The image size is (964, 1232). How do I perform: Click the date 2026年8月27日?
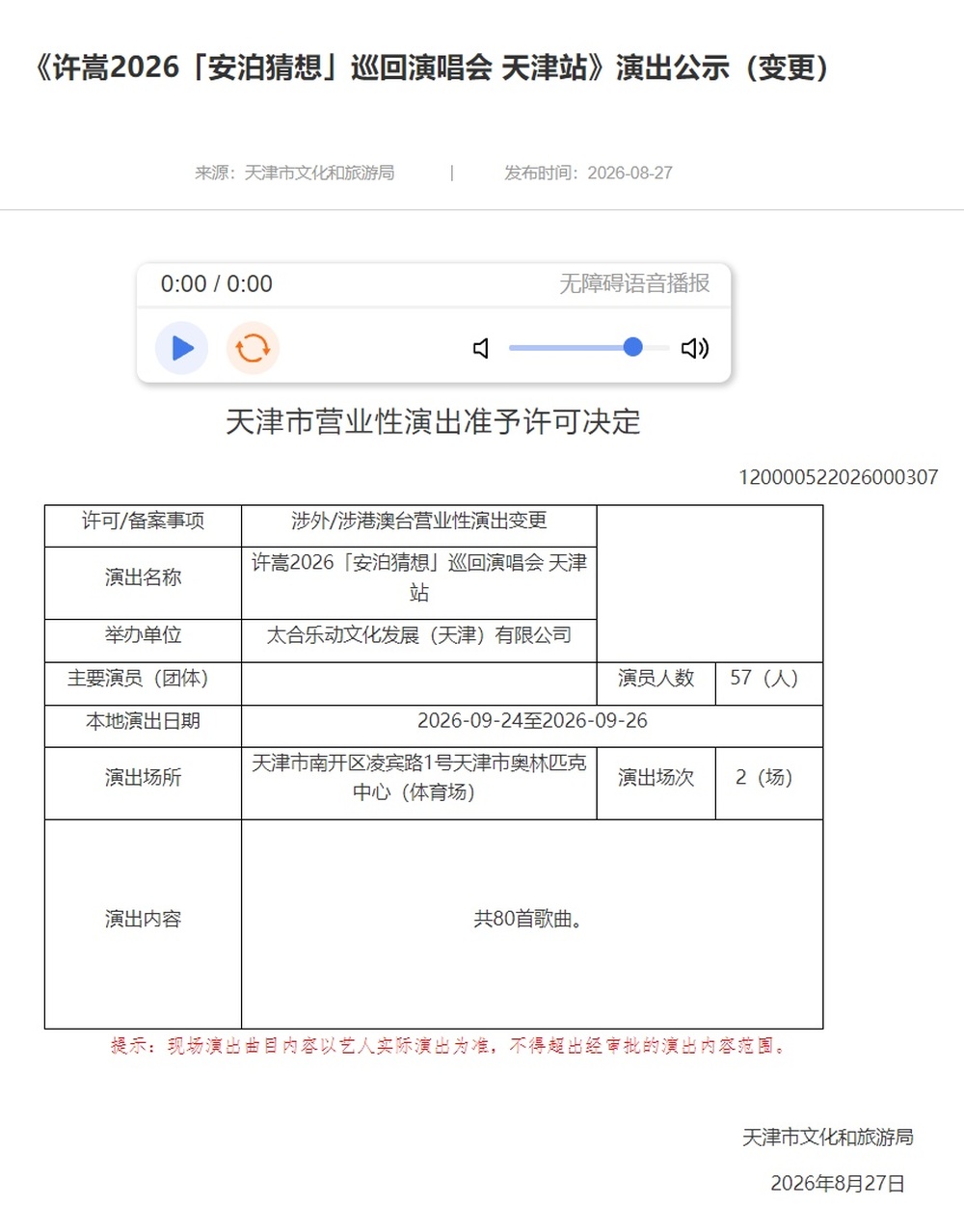click(838, 1184)
